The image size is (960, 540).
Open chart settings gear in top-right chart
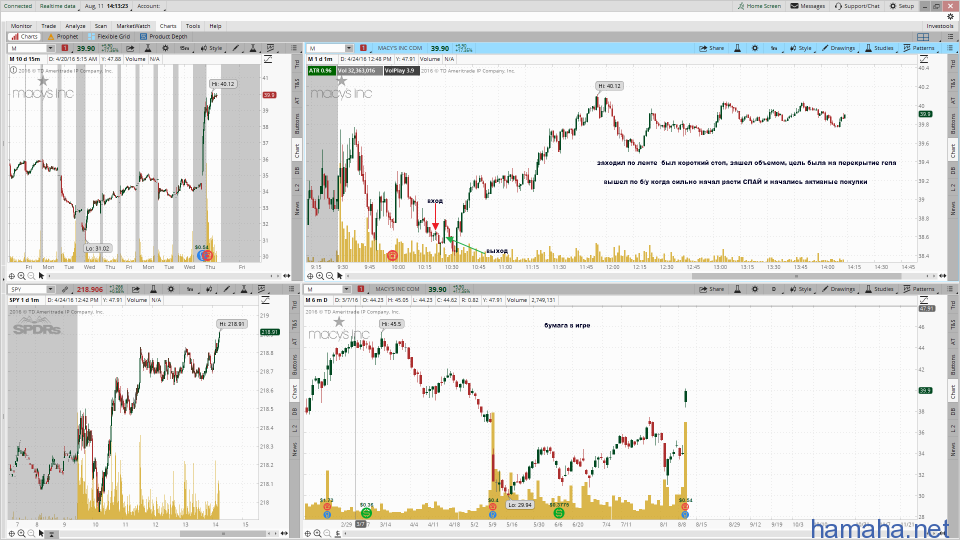pos(755,48)
